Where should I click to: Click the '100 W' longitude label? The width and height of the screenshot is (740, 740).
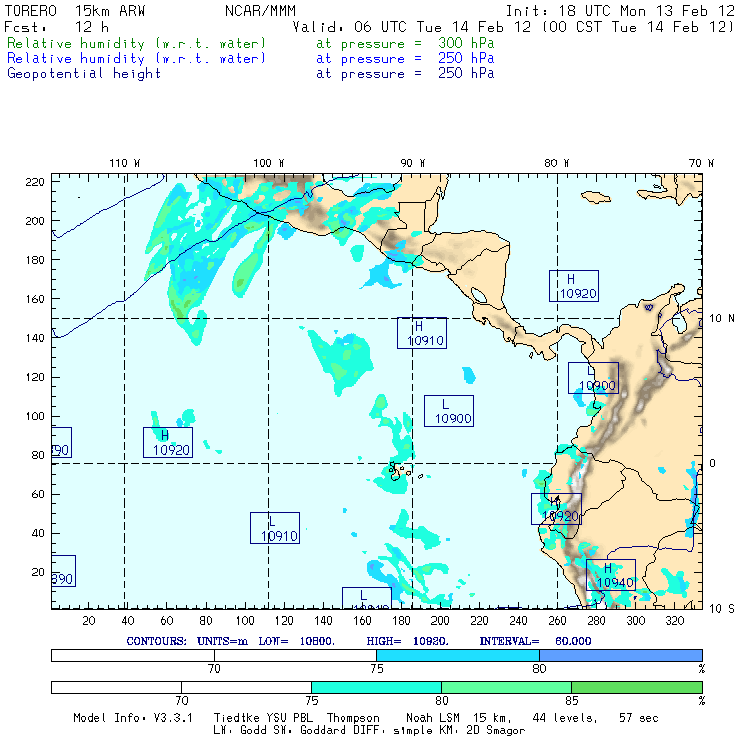pyautogui.click(x=269, y=163)
